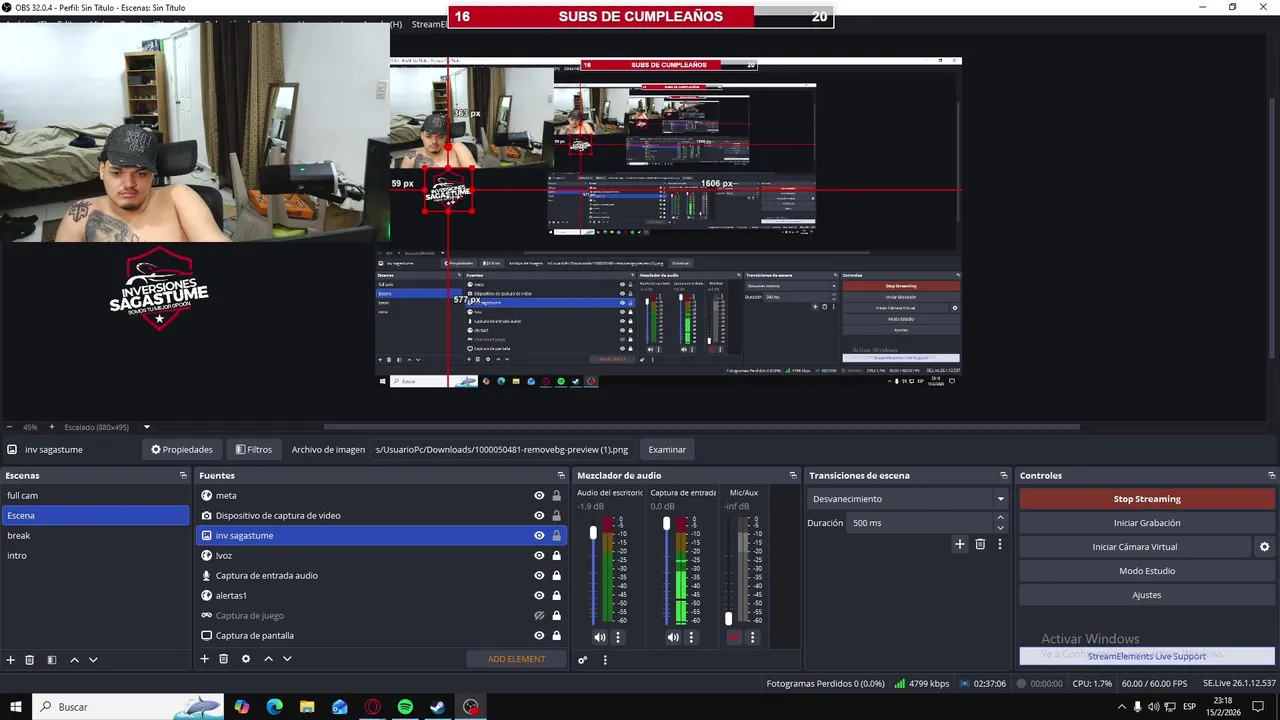Move scene down in Escenas toolbar

point(93,660)
